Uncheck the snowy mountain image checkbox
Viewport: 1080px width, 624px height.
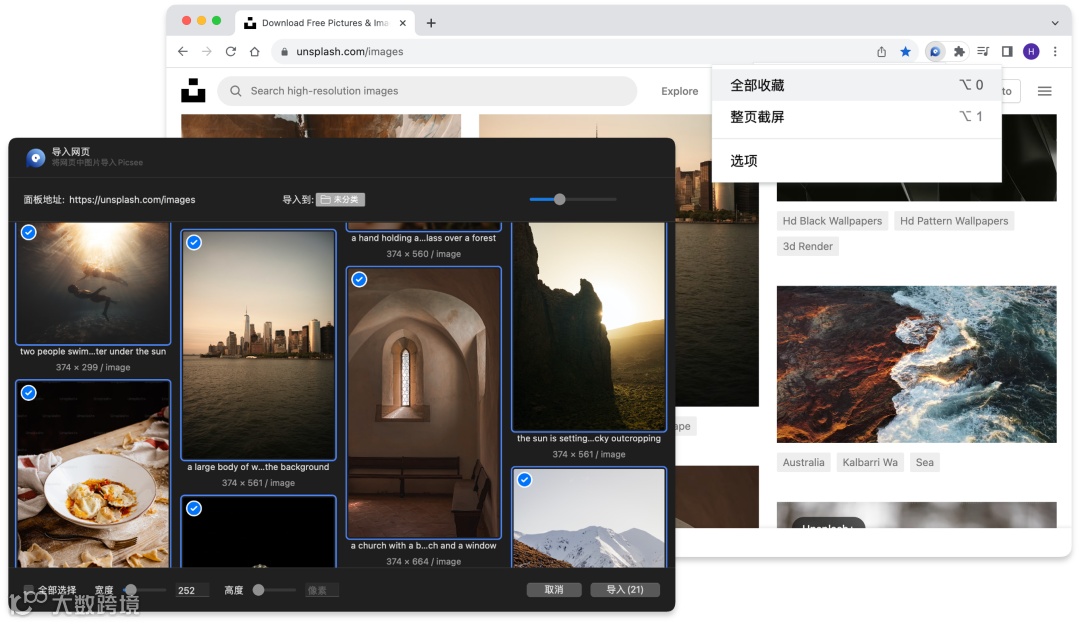click(525, 479)
